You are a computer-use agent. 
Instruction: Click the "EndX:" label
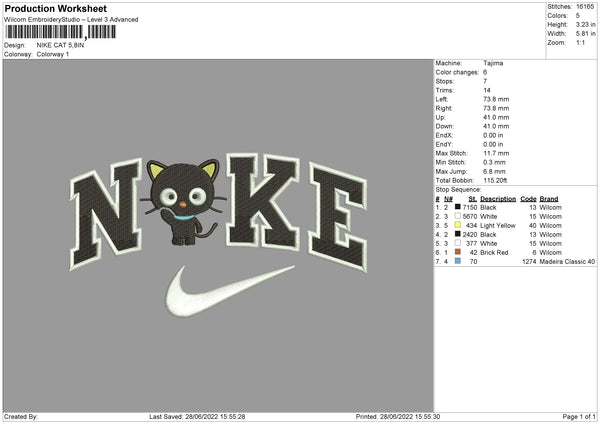[444, 135]
